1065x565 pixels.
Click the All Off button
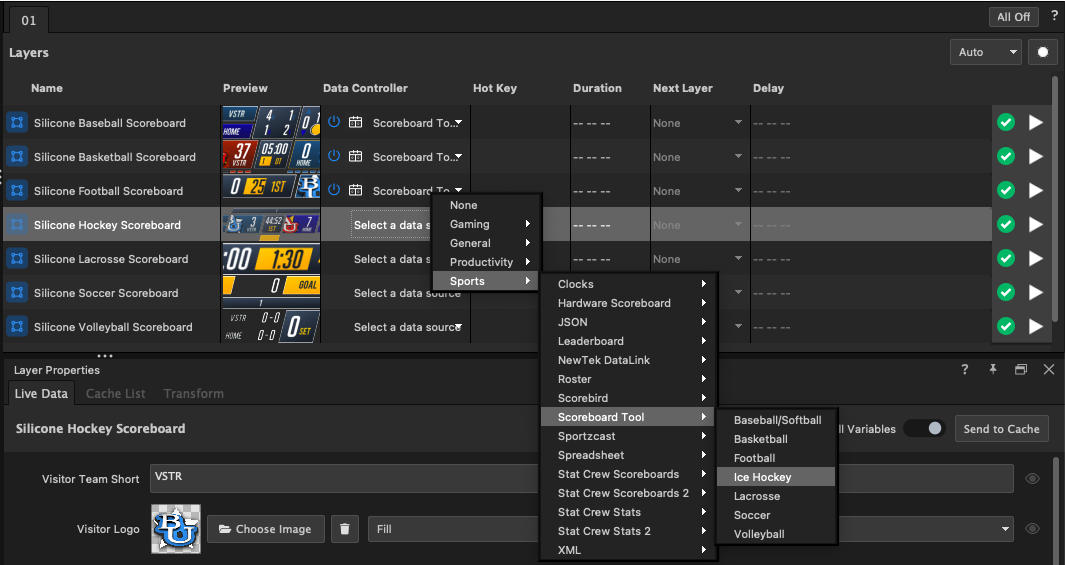1013,16
